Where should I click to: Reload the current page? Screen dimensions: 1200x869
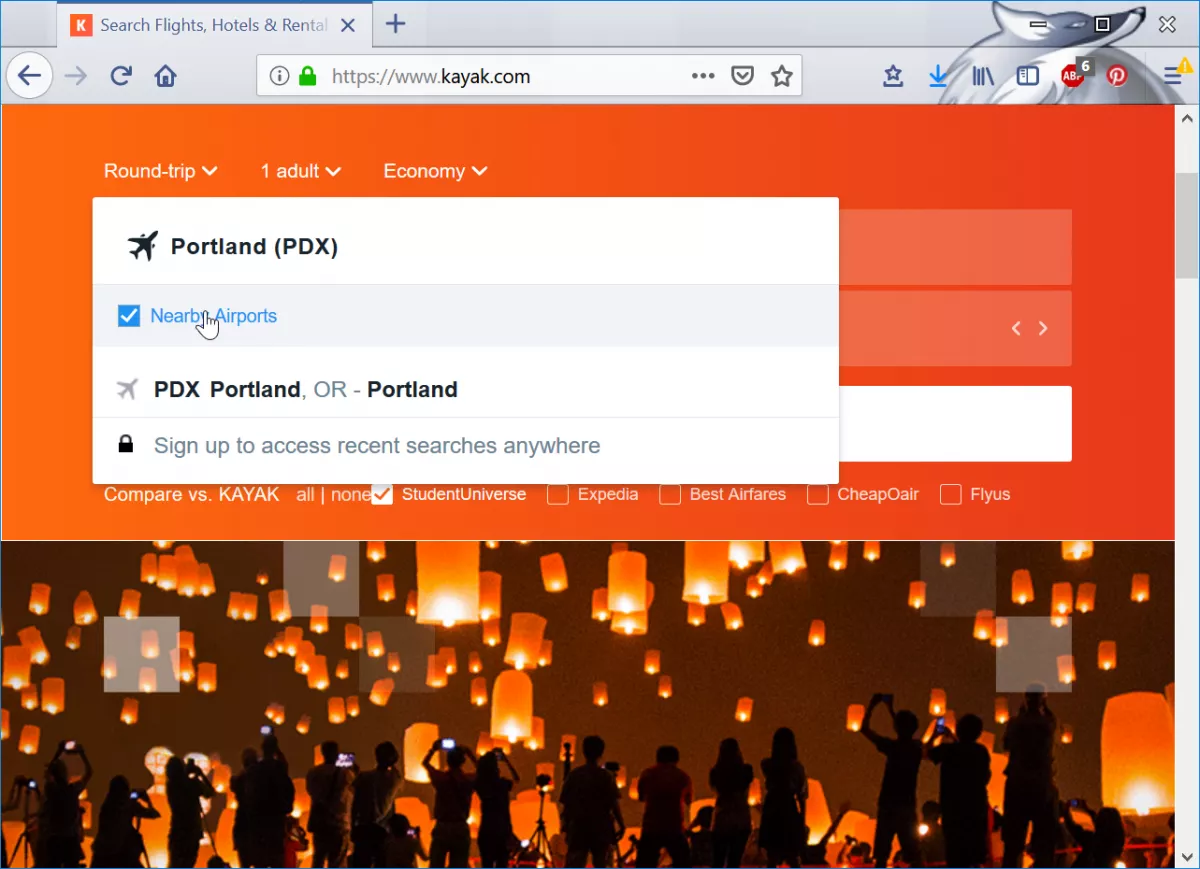(x=121, y=76)
